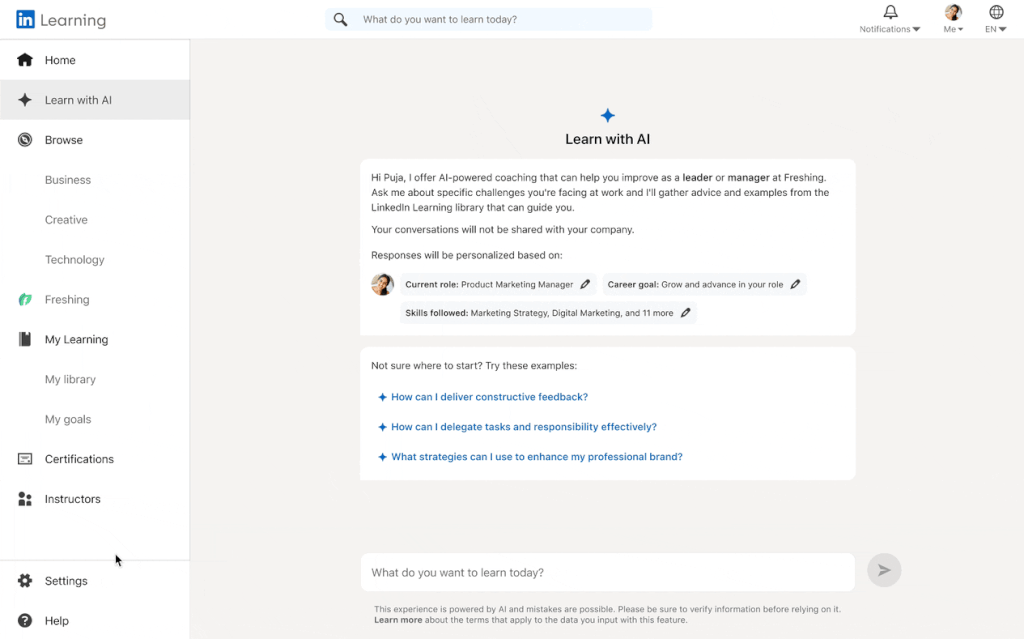This screenshot has height=639, width=1024.
Task: Focus the AI chat message box
Action: 607,572
